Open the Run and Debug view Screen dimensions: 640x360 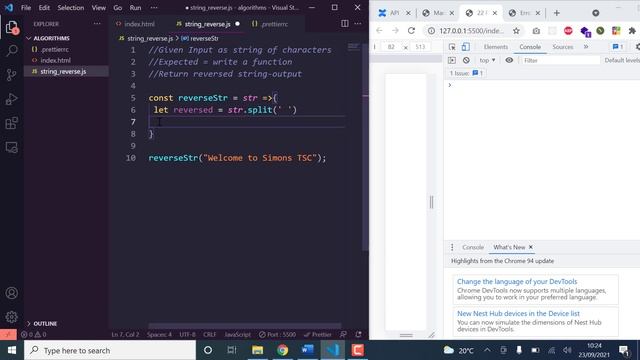[11, 99]
